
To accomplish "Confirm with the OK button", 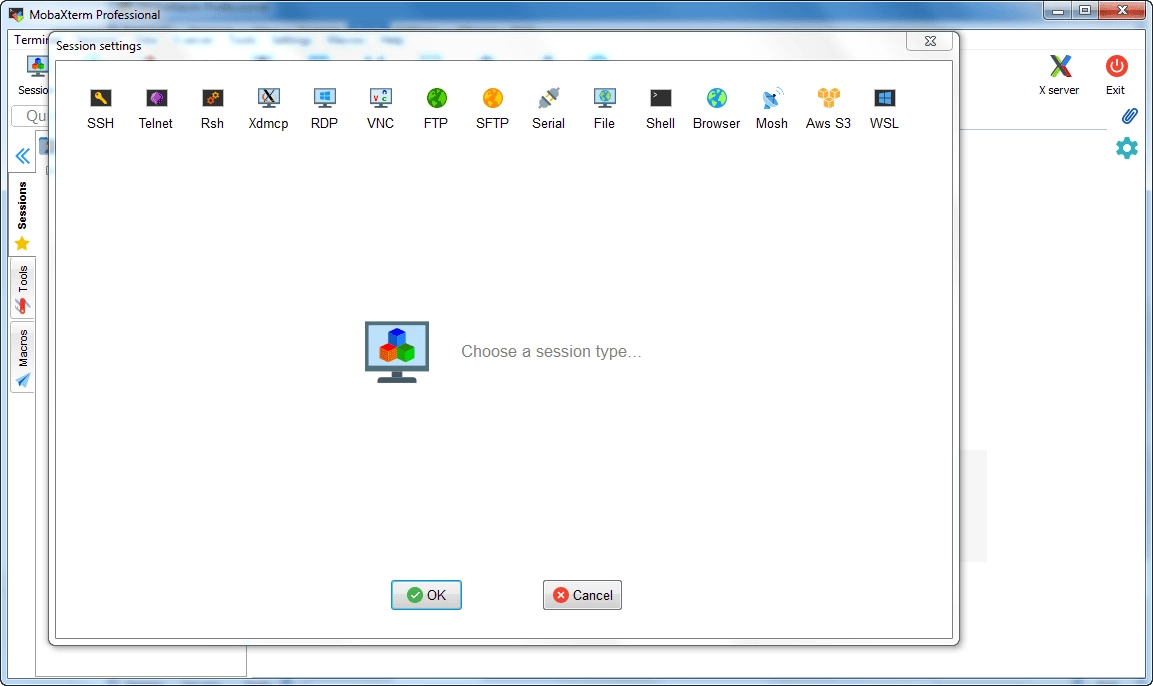I will [x=426, y=595].
